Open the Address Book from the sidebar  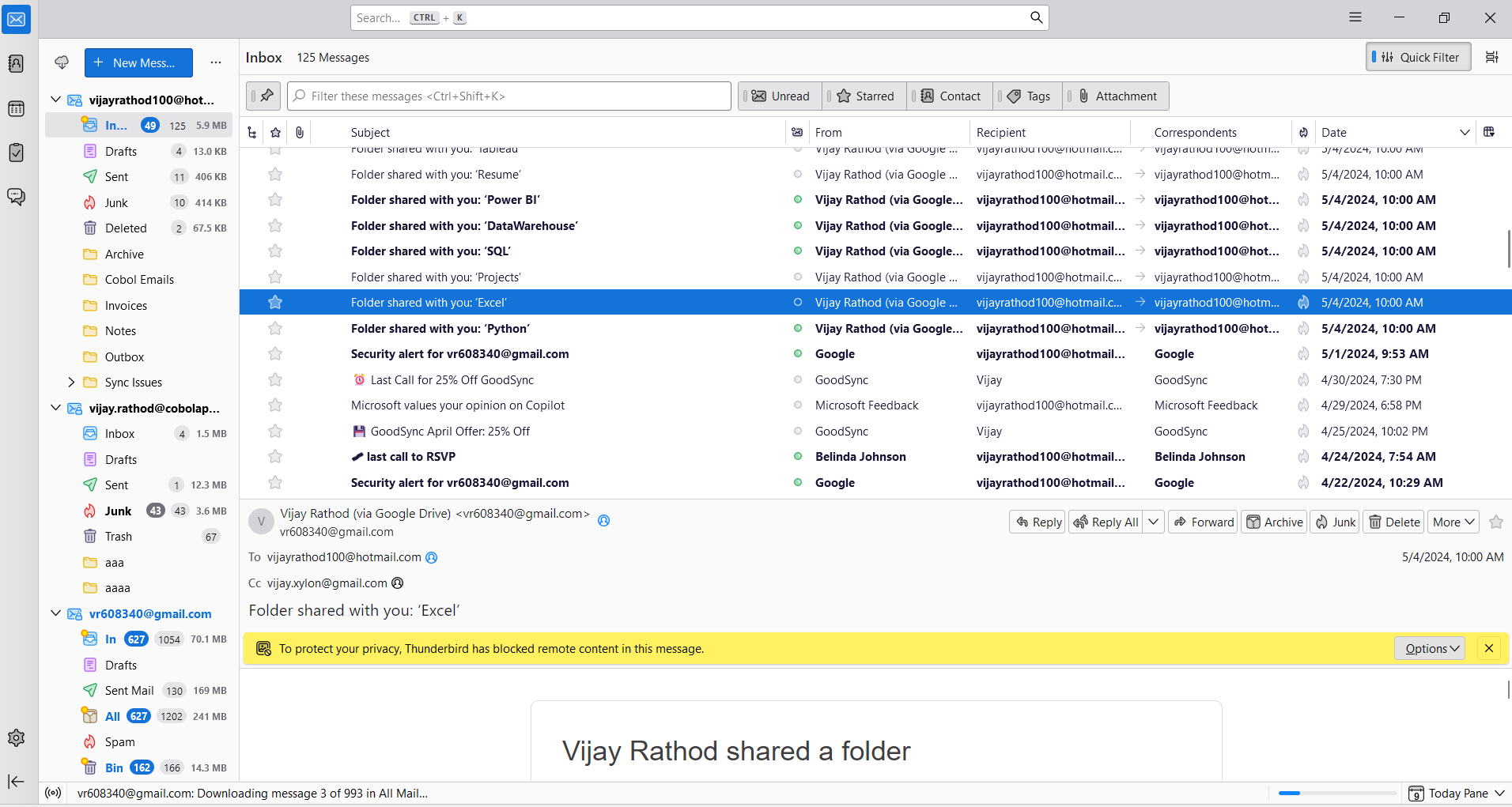16,64
